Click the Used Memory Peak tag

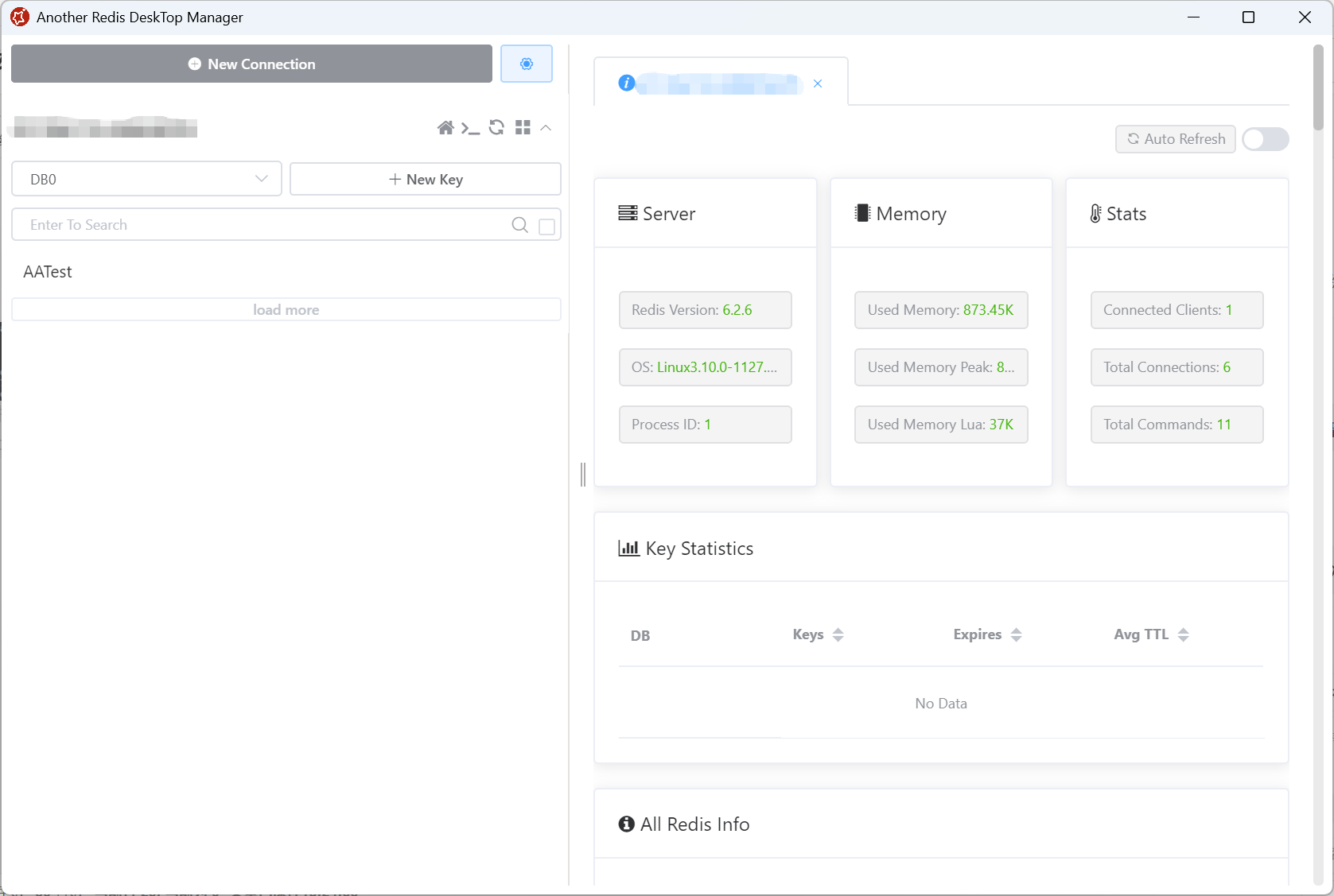click(x=941, y=367)
